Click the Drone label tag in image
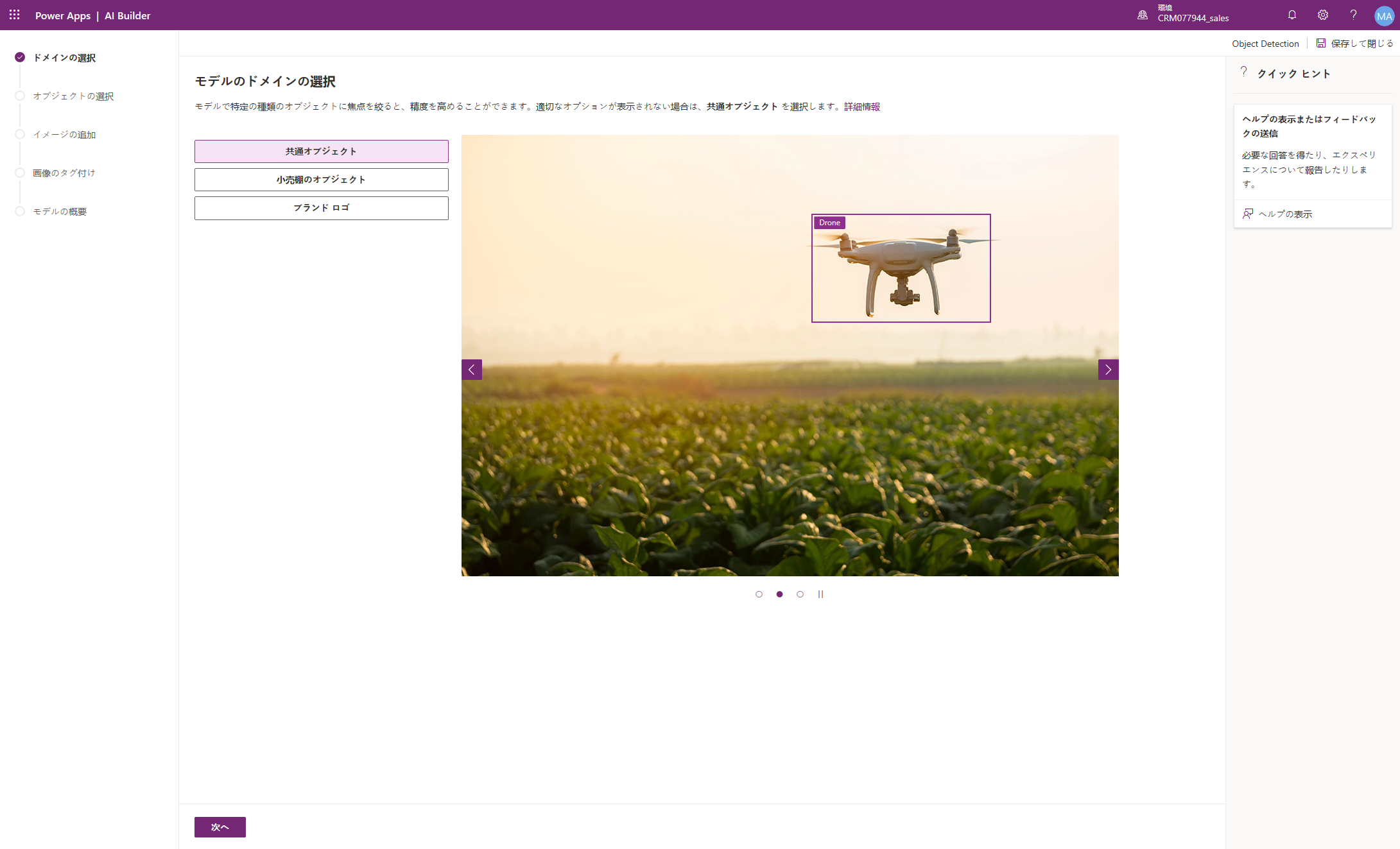This screenshot has height=849, width=1400. (829, 223)
